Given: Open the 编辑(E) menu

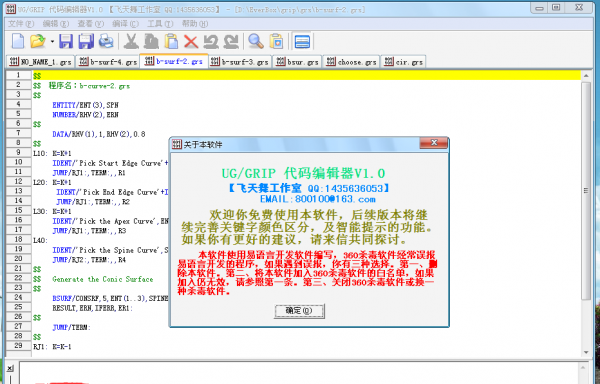Looking at the screenshot, I should click(x=56, y=24).
